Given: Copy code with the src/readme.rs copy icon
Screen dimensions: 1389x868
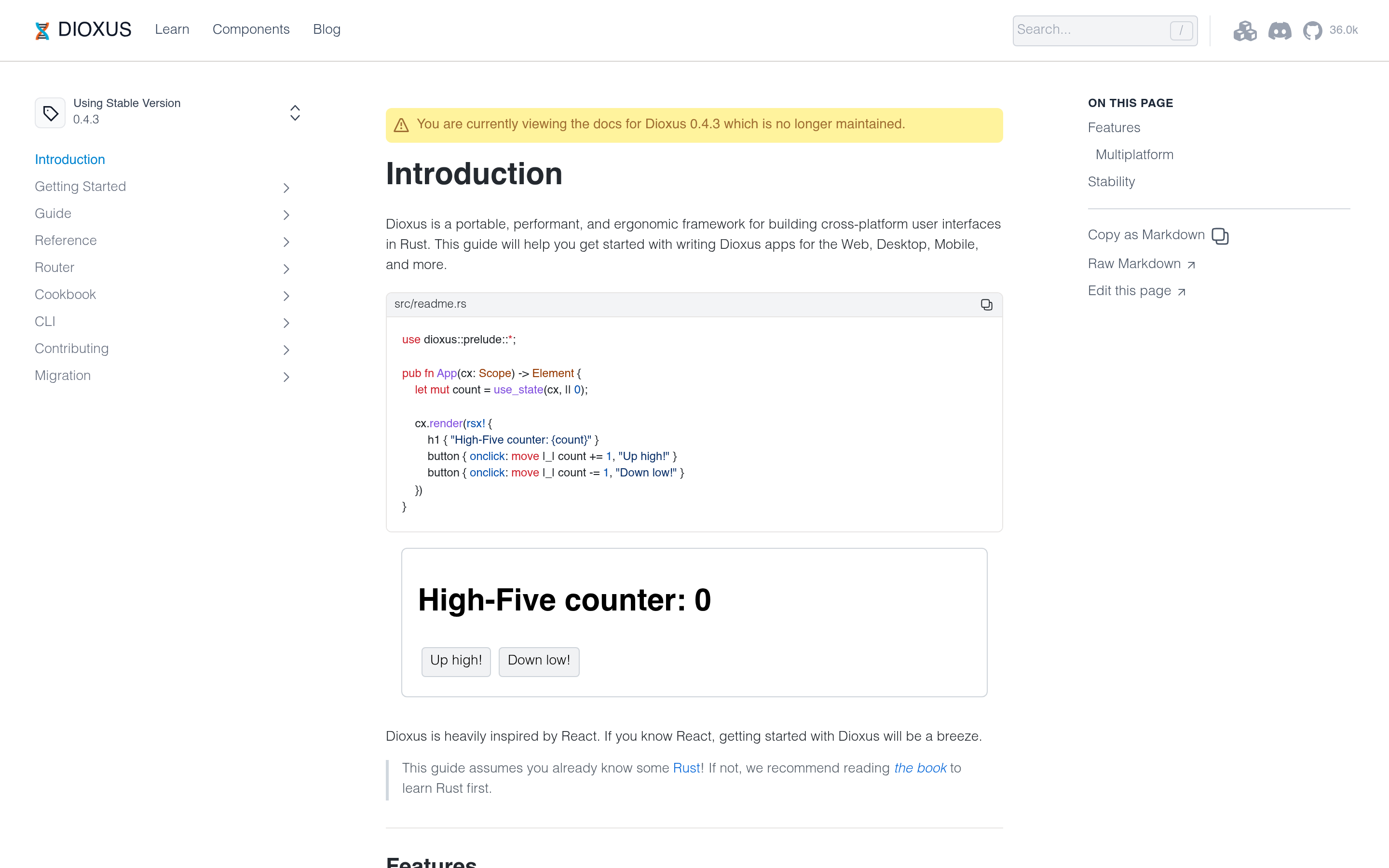Looking at the screenshot, I should click(x=986, y=305).
